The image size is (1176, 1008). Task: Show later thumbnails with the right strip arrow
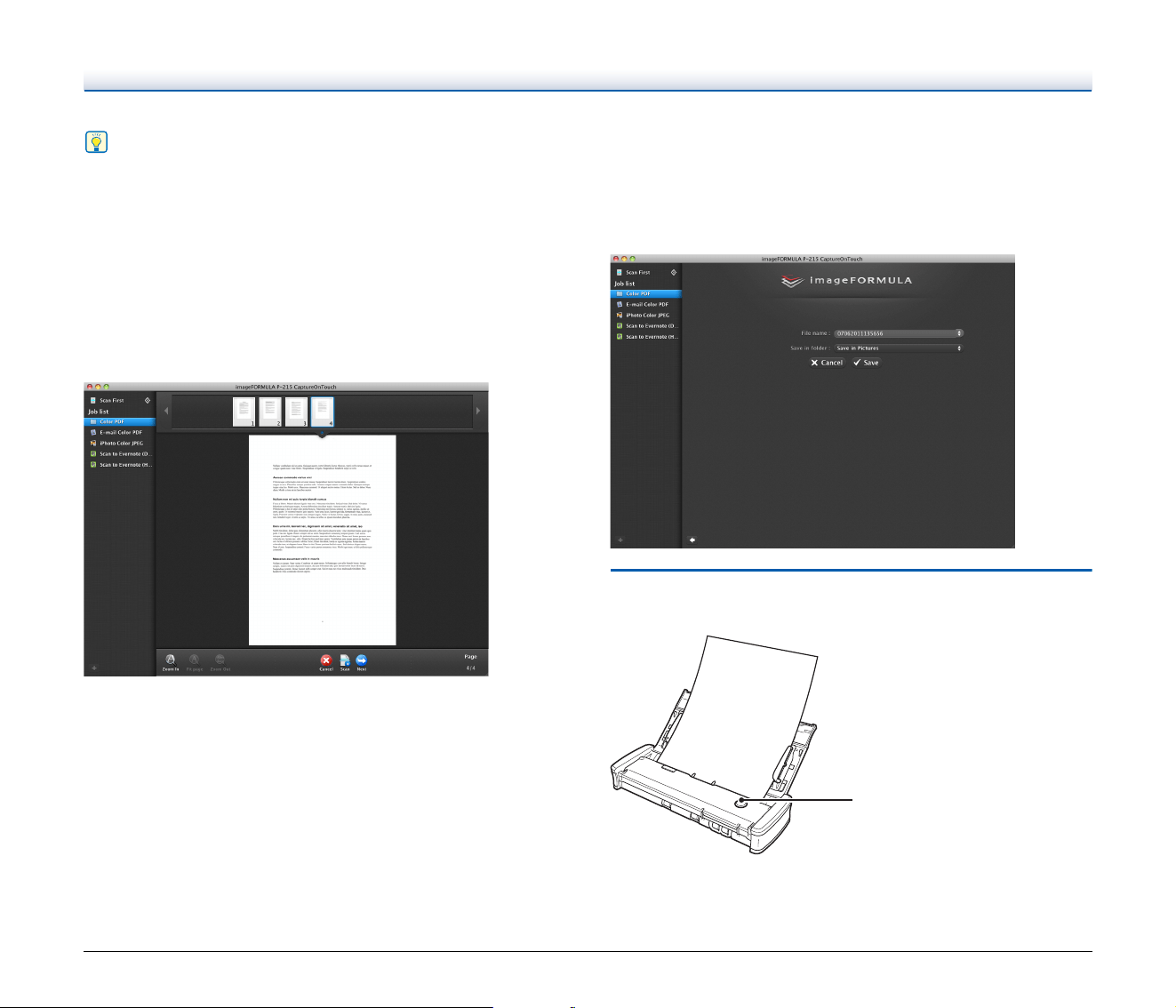click(478, 411)
